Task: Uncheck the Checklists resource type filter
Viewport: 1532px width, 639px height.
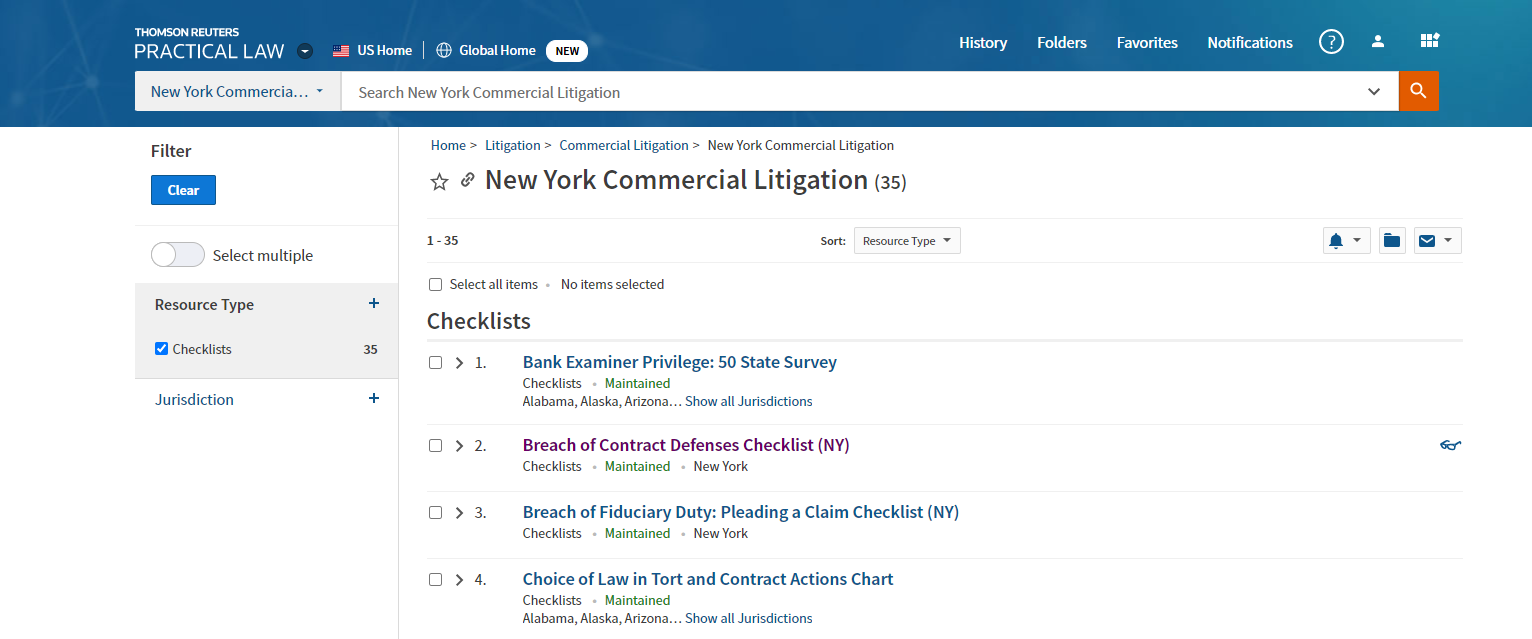Action: coord(162,349)
